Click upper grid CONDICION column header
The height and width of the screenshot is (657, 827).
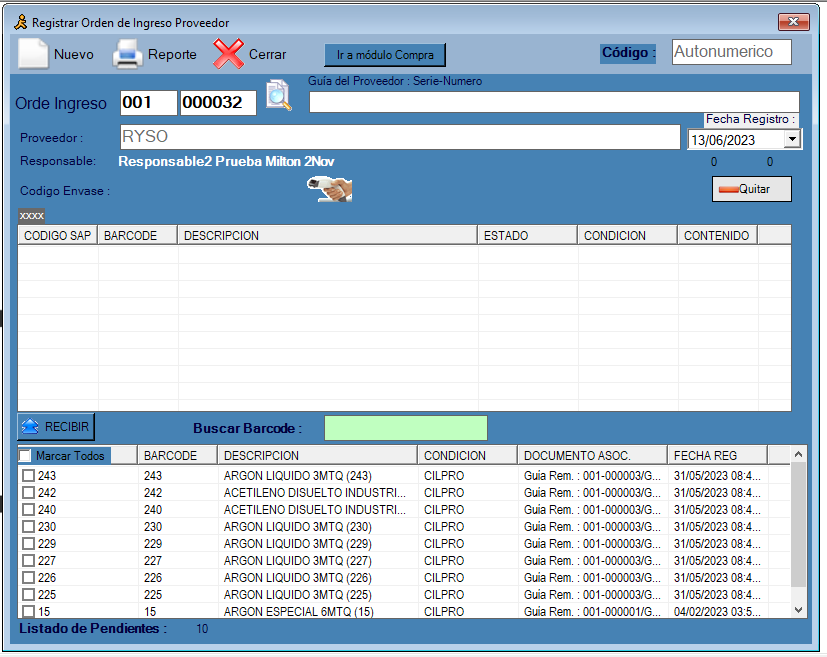pyautogui.click(x=627, y=236)
